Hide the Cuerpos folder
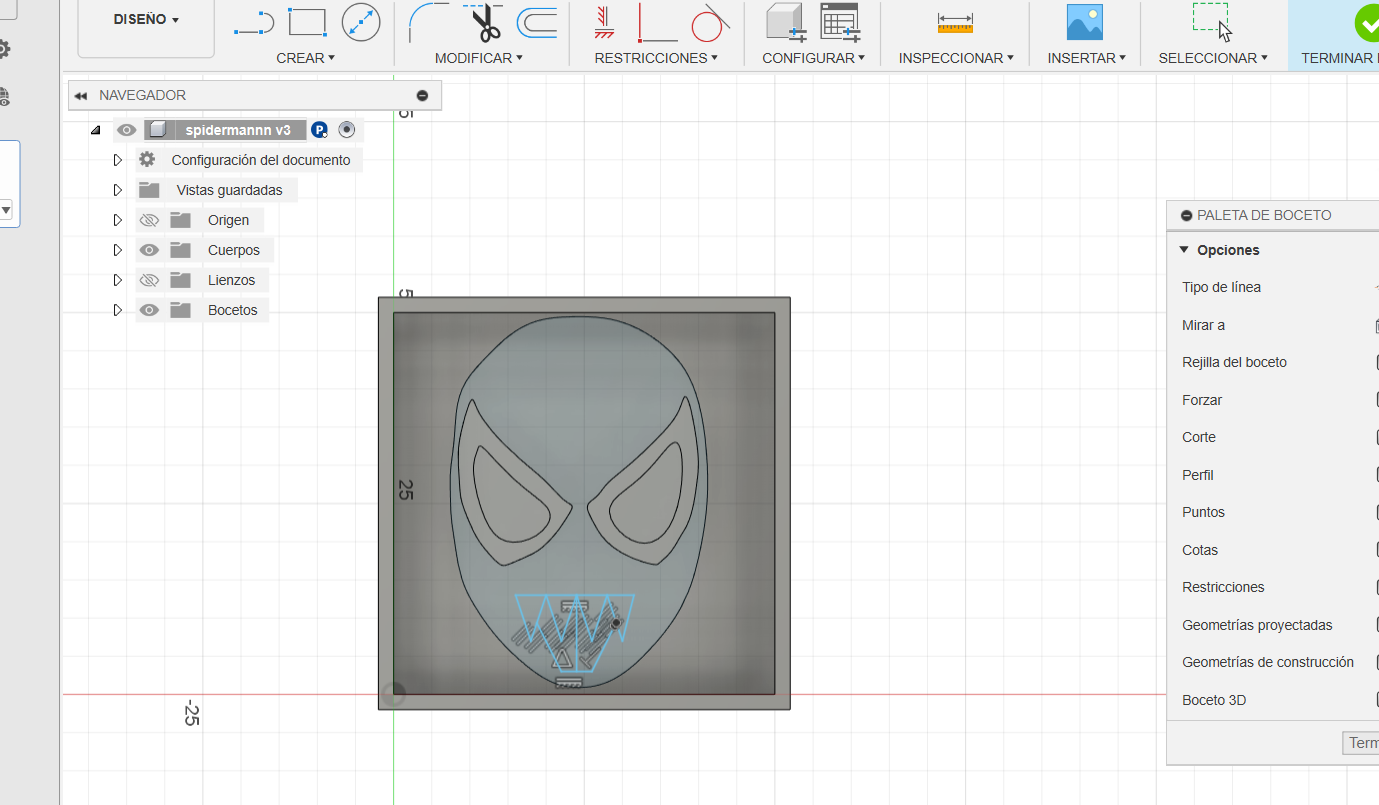Image resolution: width=1379 pixels, height=805 pixels. tap(149, 250)
